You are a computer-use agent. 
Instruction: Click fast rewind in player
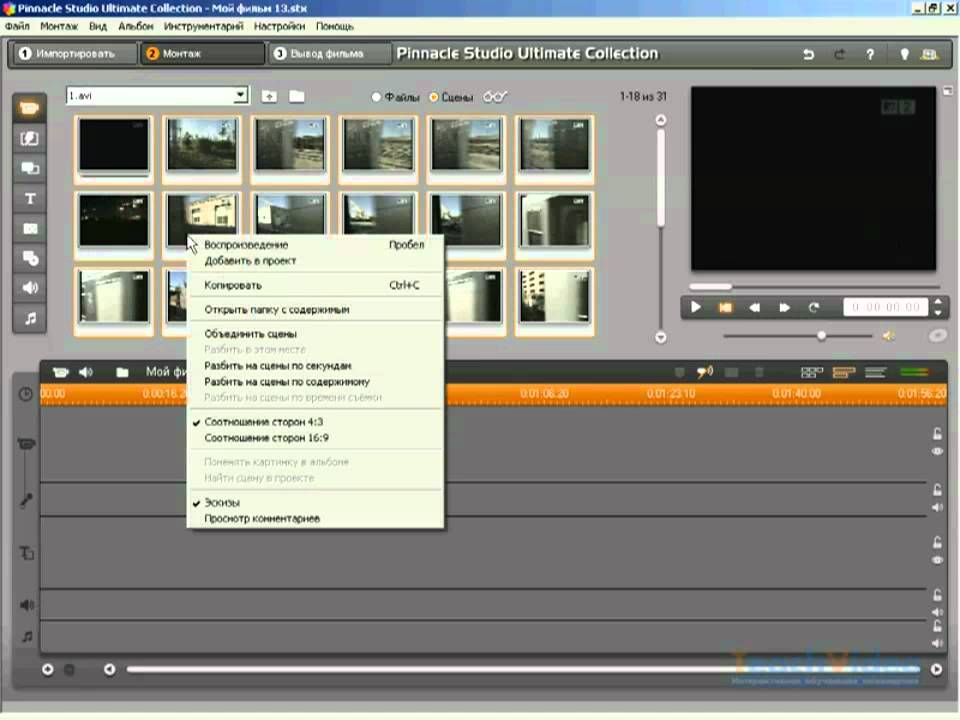click(754, 308)
